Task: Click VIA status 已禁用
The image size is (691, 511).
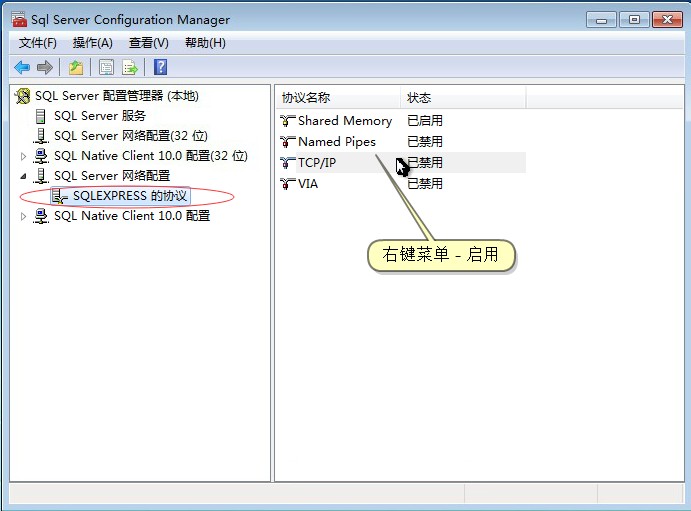Action: click(x=425, y=183)
